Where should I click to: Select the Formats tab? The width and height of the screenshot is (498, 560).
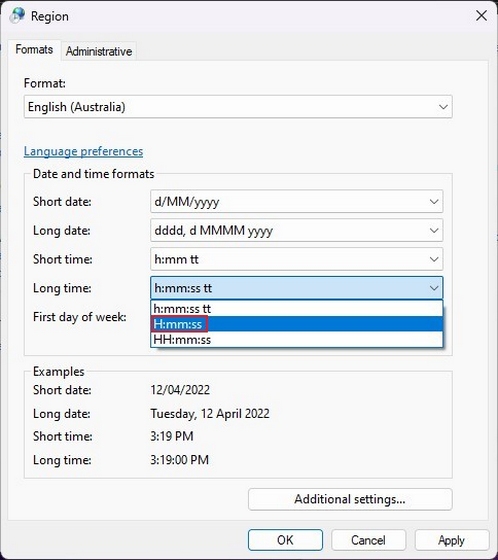tap(34, 49)
